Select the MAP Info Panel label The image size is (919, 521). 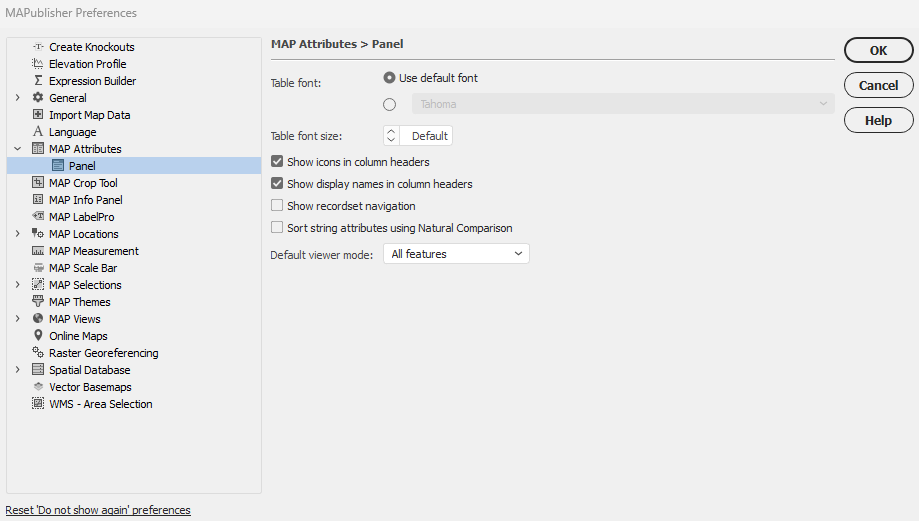pos(86,200)
